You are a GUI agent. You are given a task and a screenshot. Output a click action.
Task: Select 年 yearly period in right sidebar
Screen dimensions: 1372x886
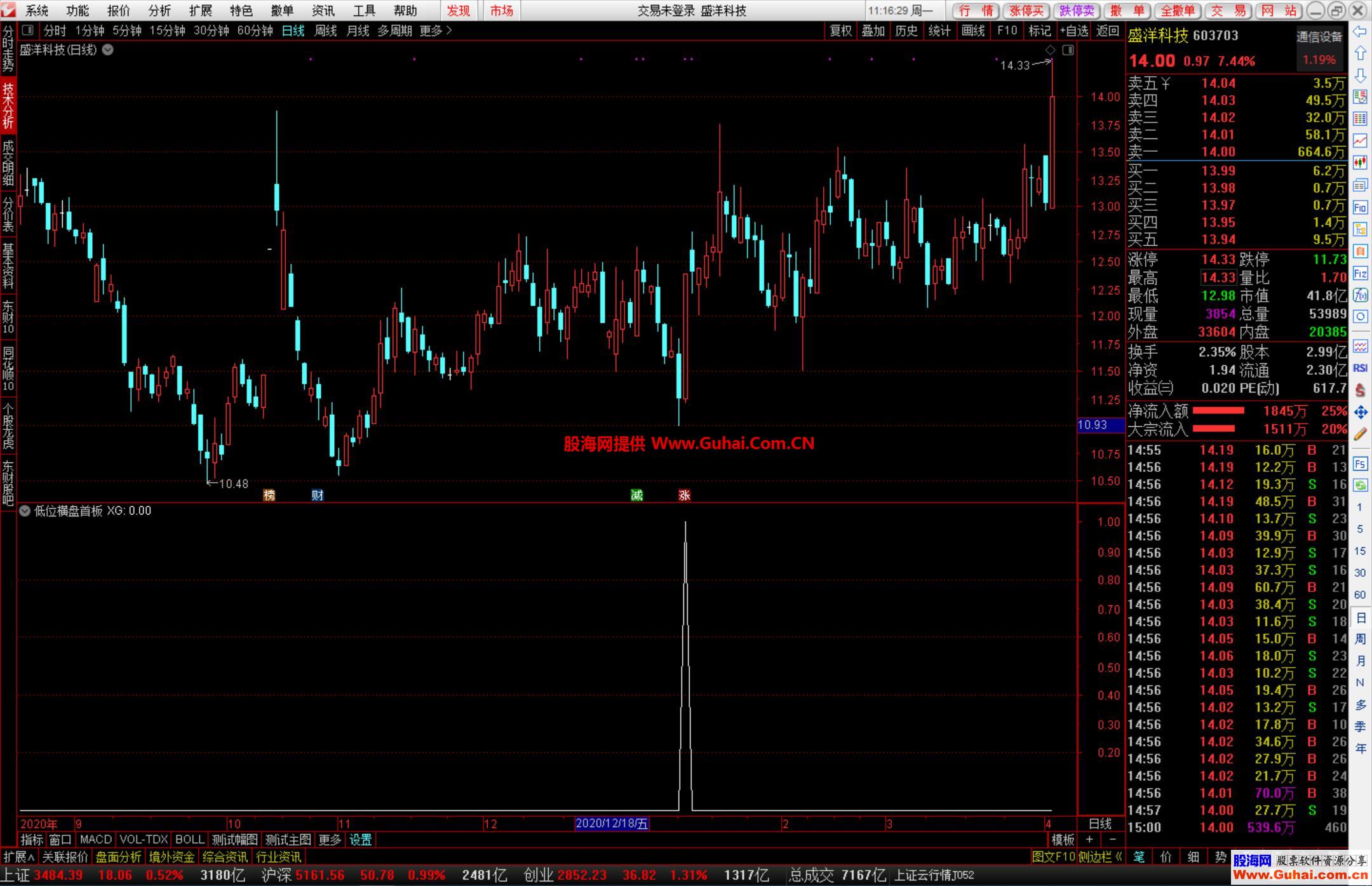[x=1360, y=749]
